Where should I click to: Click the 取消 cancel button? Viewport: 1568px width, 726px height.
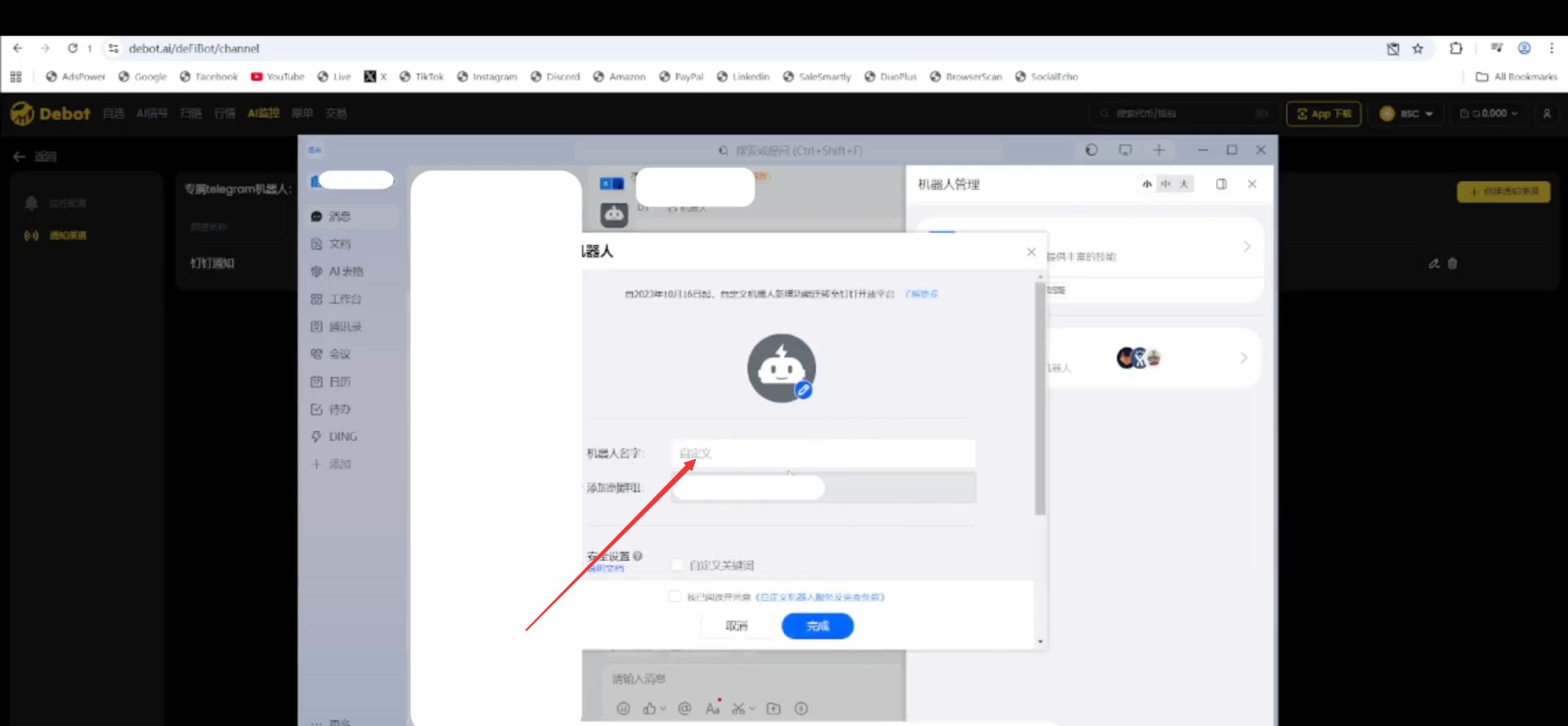tap(736, 626)
